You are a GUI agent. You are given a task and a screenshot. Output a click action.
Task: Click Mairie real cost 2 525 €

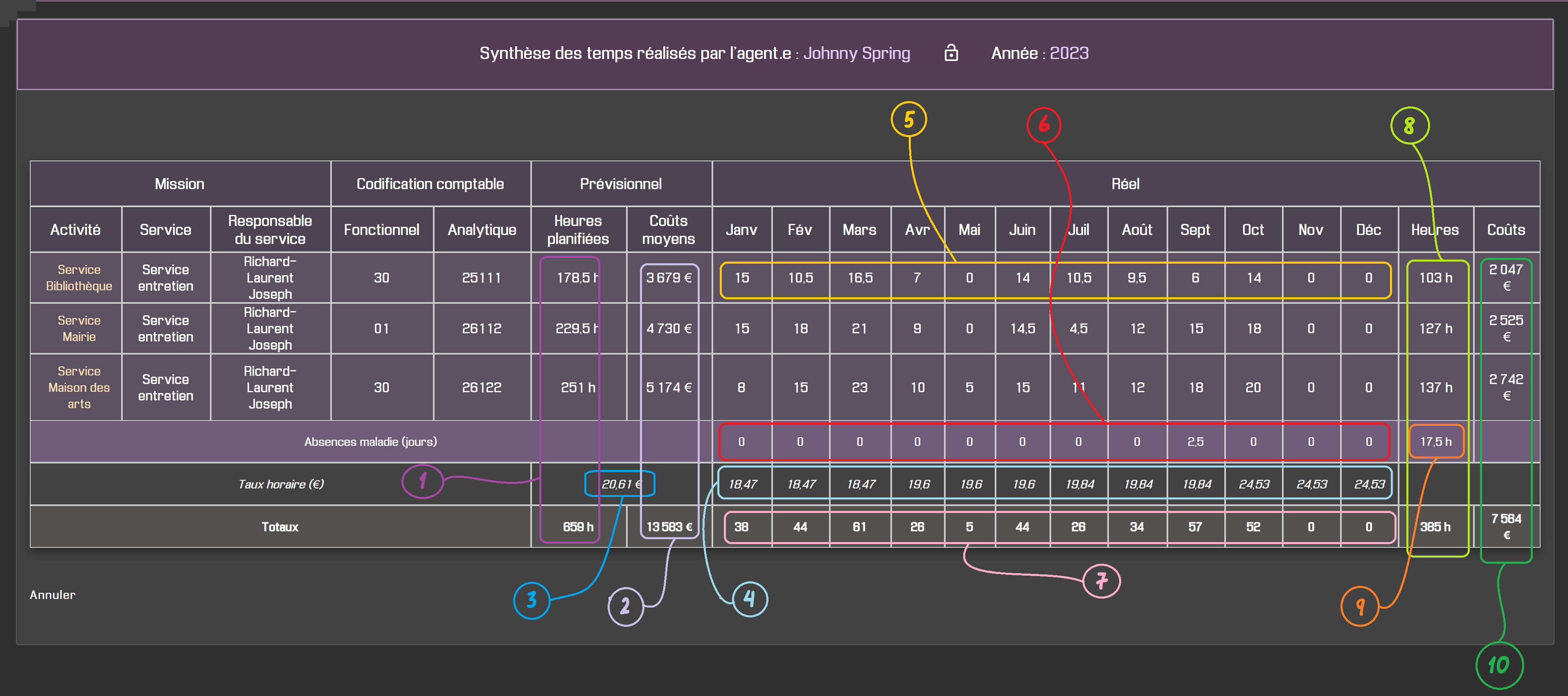(x=1507, y=328)
